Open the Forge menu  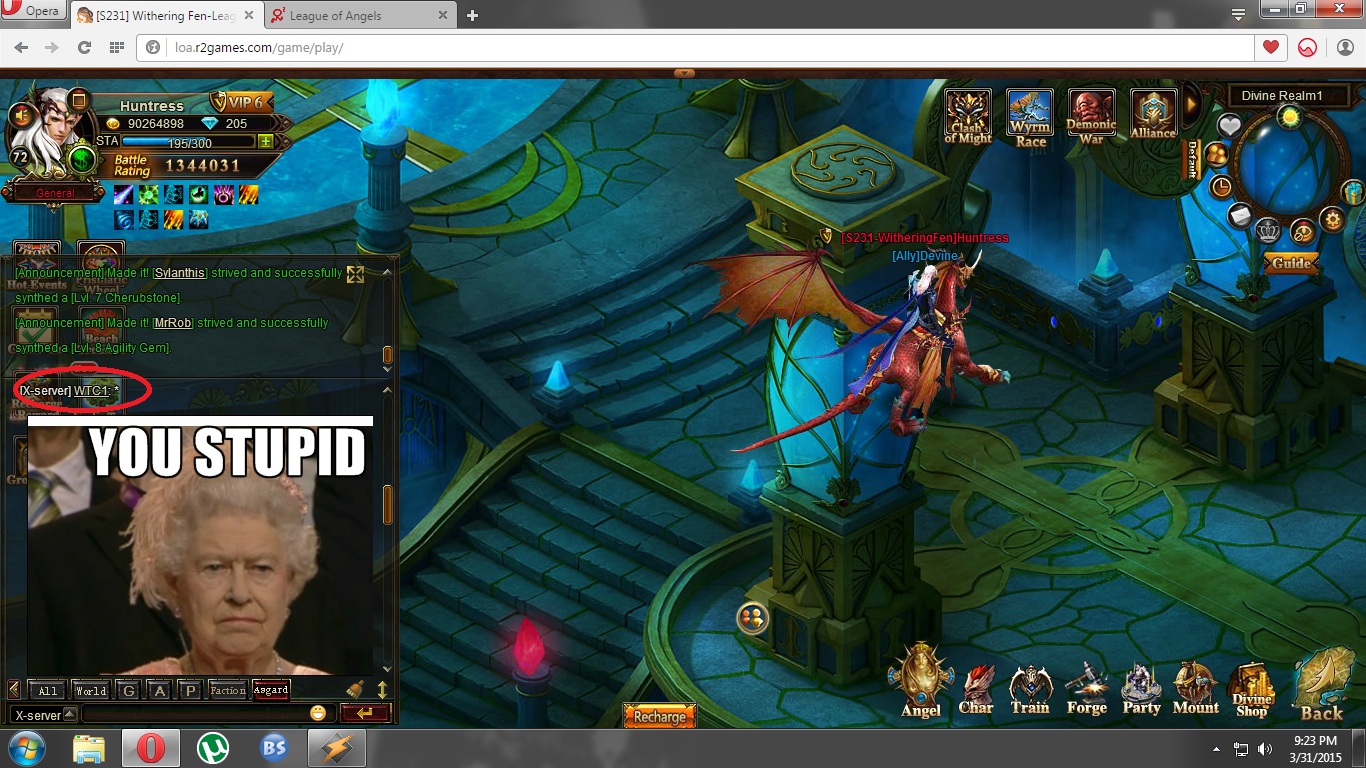click(1086, 691)
